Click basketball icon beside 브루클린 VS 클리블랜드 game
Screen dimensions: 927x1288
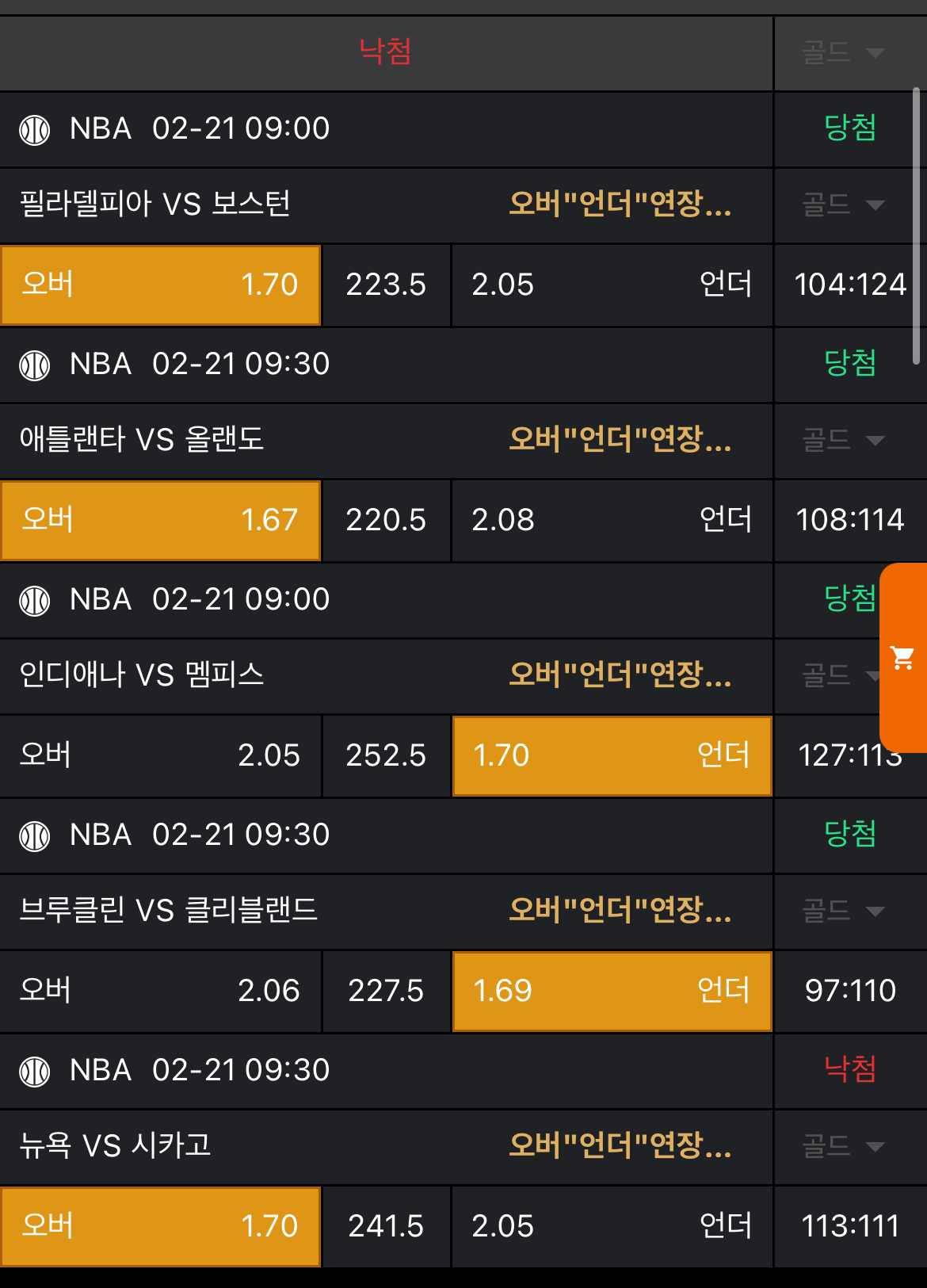pyautogui.click(x=35, y=835)
